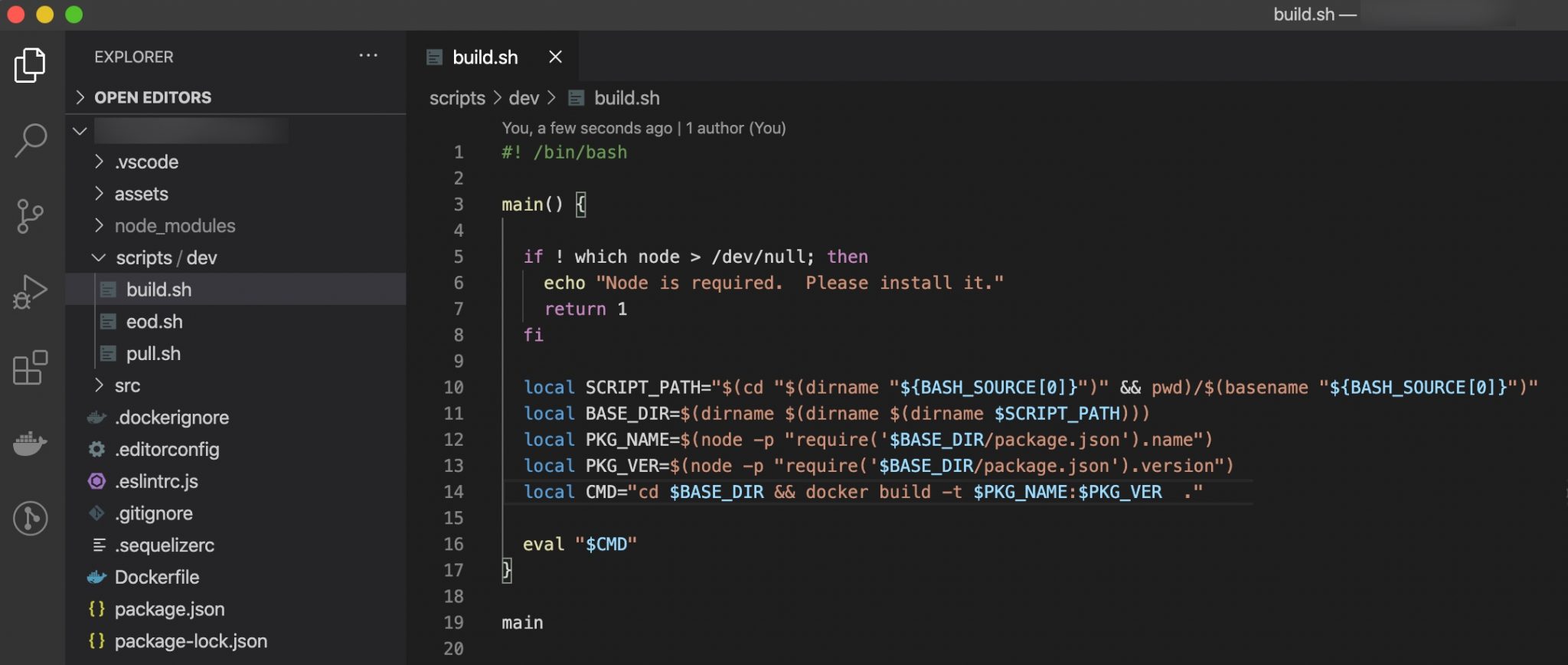Screen dimensions: 1568x665
Task: Click the dev breadcrumb segment
Action: pyautogui.click(x=524, y=98)
